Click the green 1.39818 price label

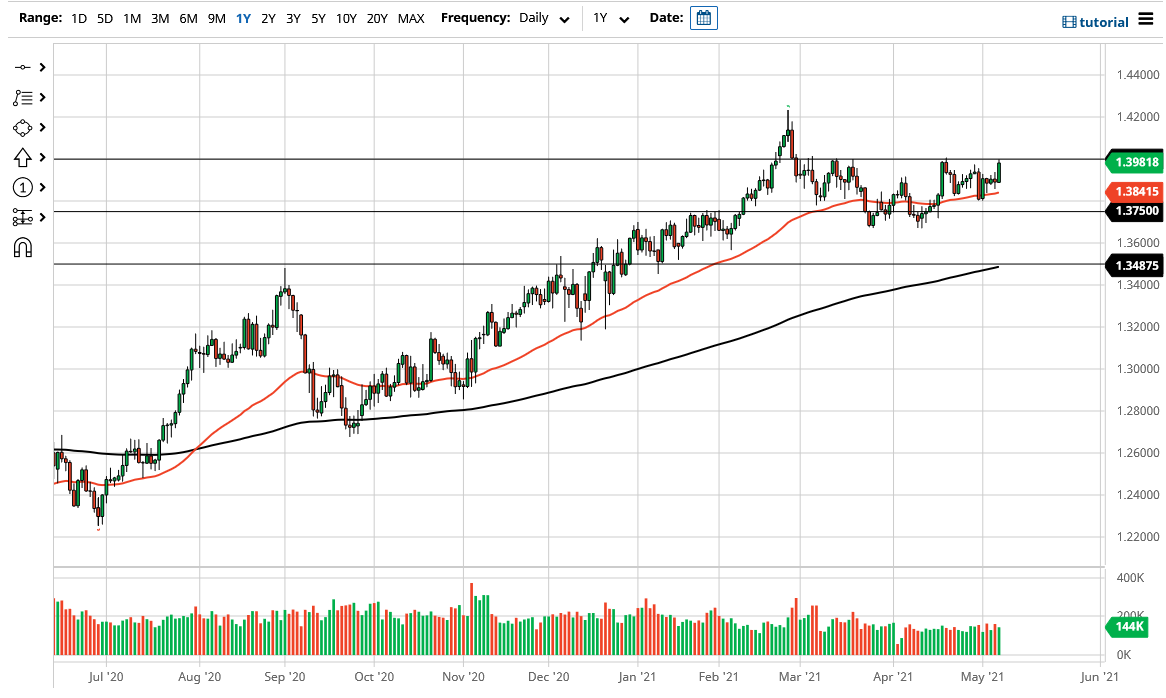1135,162
